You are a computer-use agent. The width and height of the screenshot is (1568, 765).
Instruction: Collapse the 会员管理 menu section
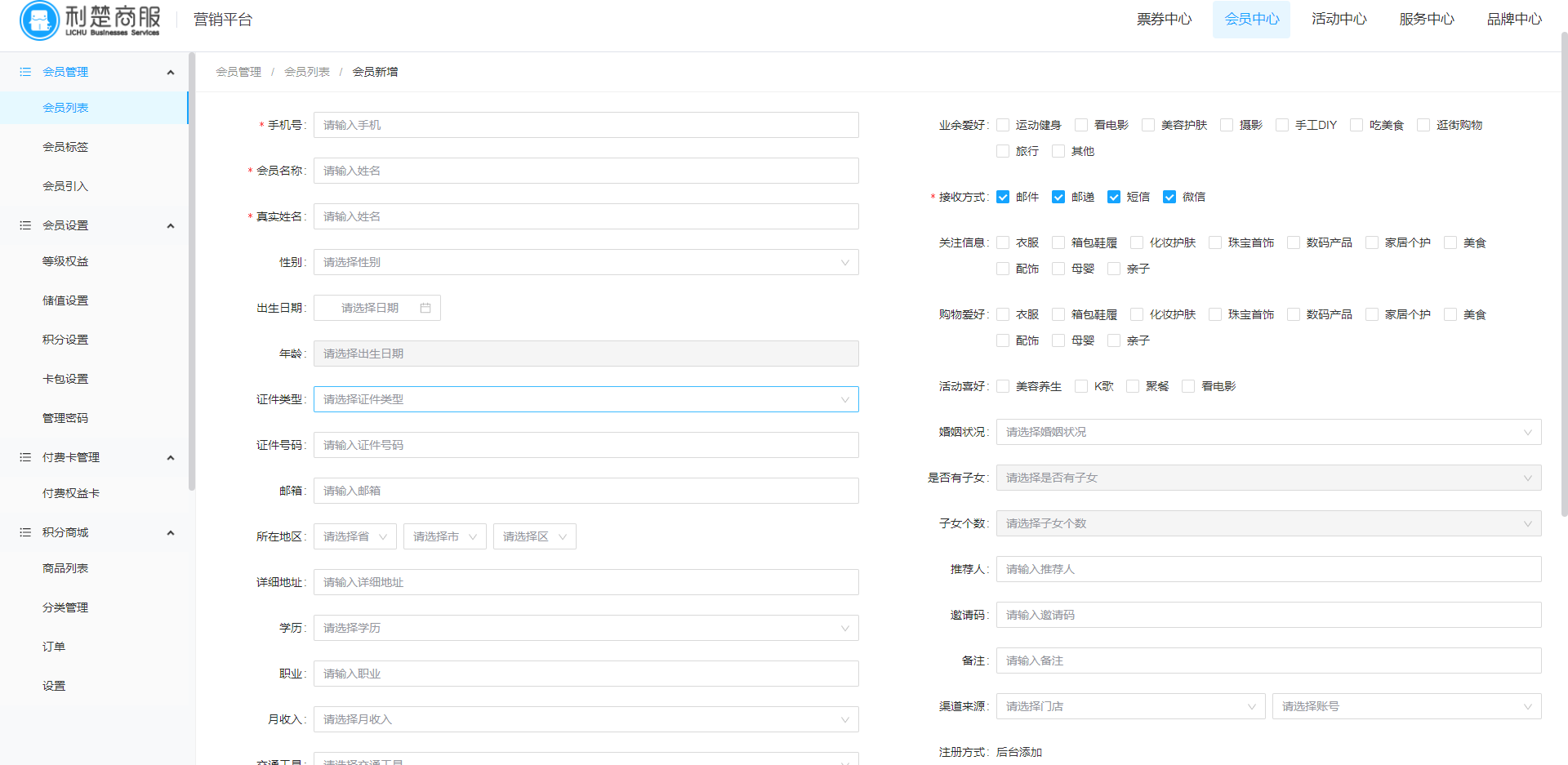171,73
